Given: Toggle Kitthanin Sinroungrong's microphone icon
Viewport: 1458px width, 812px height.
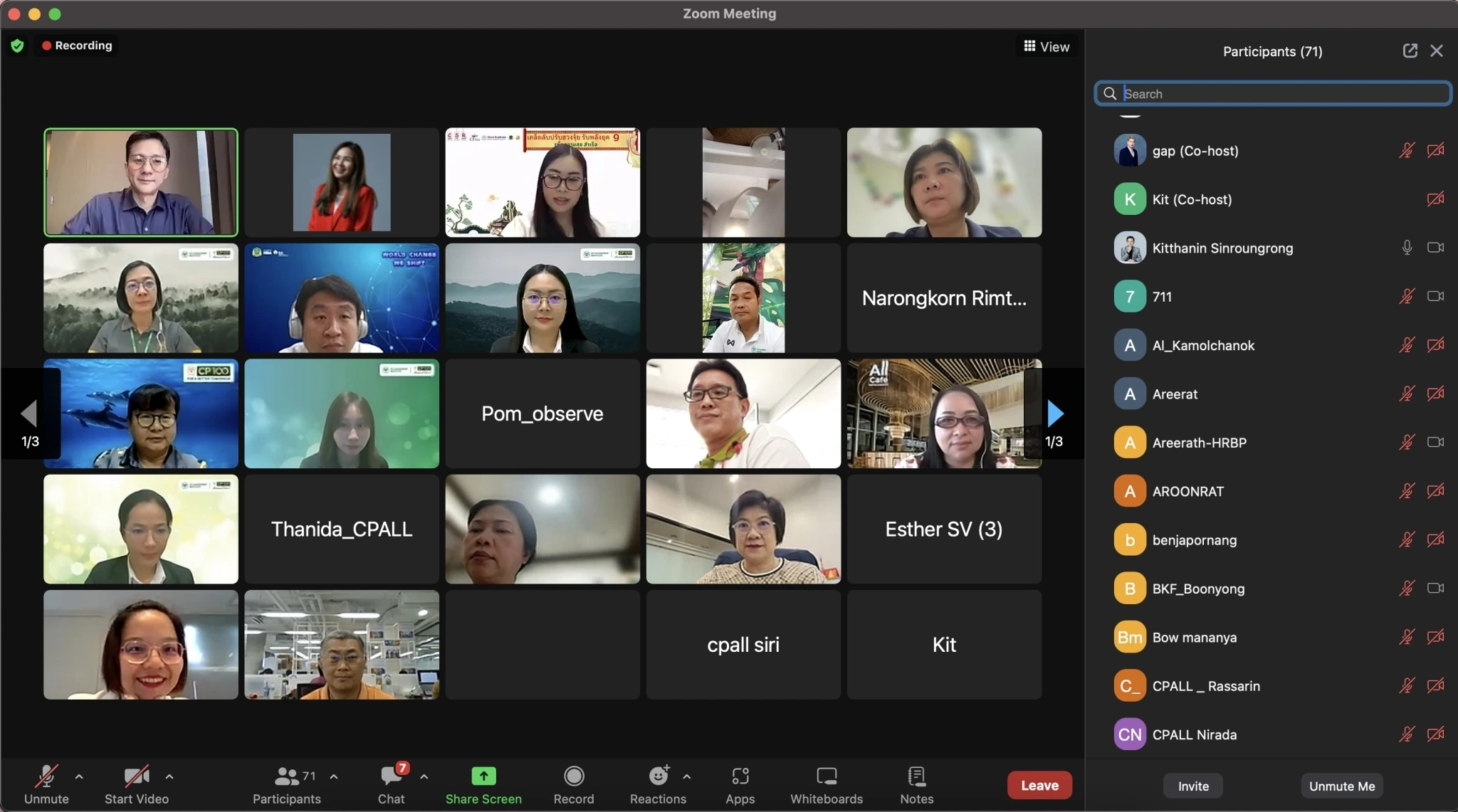Looking at the screenshot, I should pos(1407,248).
